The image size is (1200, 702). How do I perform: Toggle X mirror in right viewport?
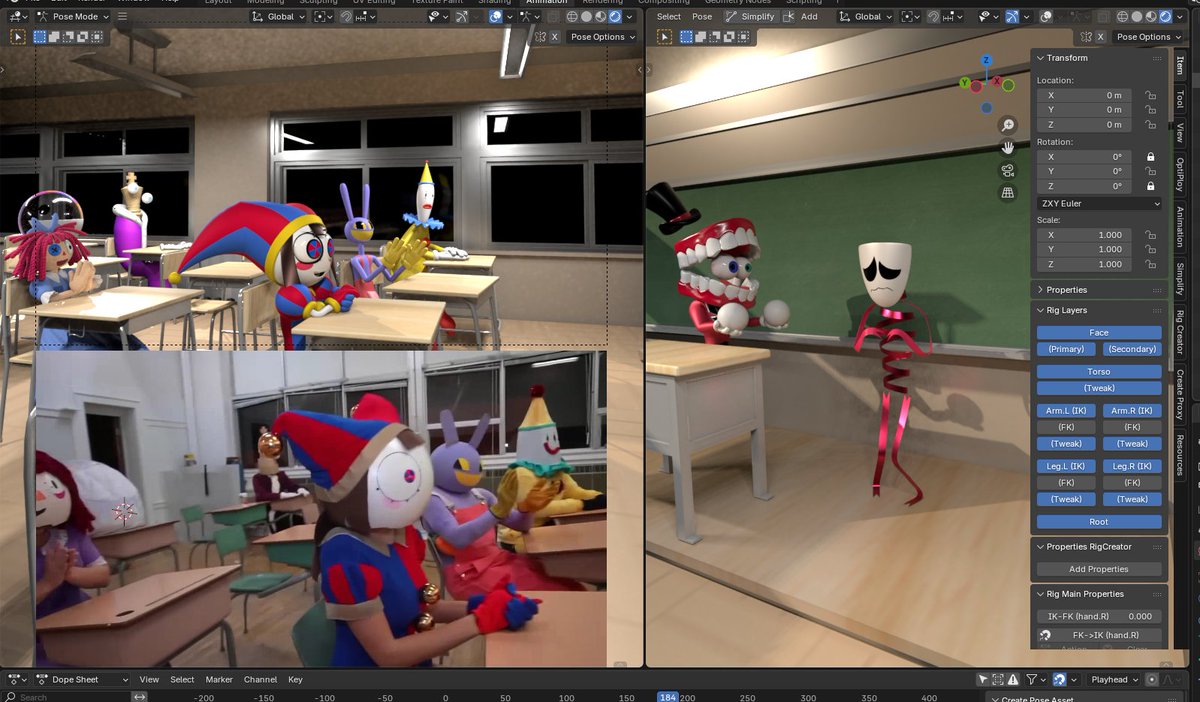point(1101,37)
